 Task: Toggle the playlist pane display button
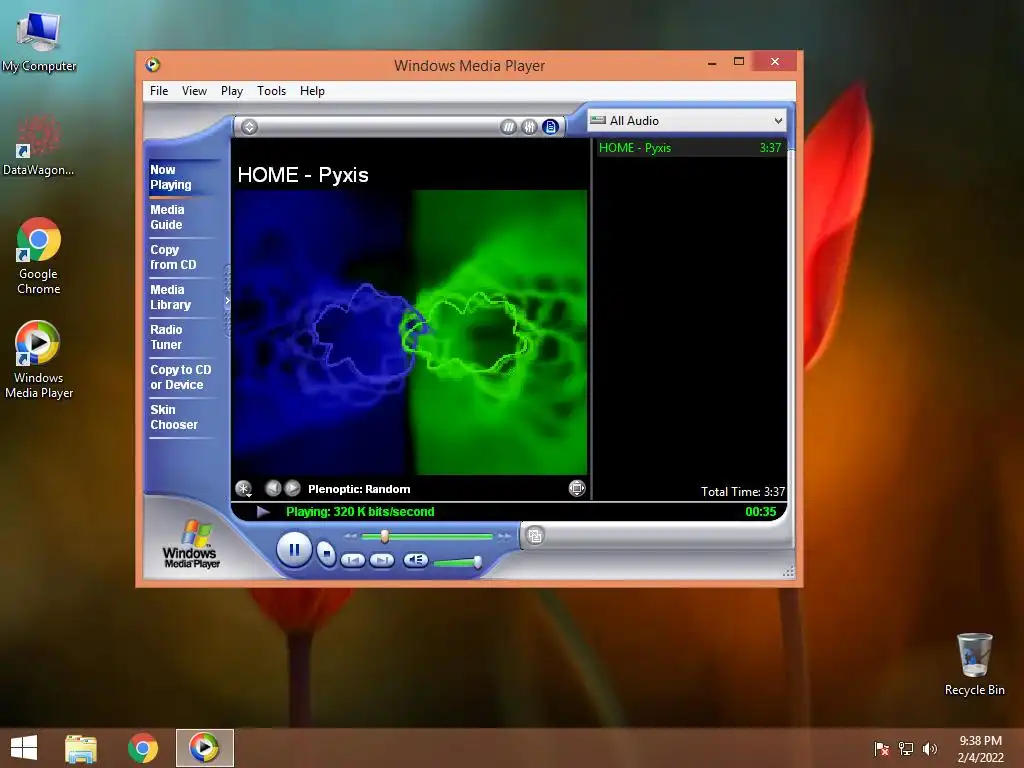551,127
